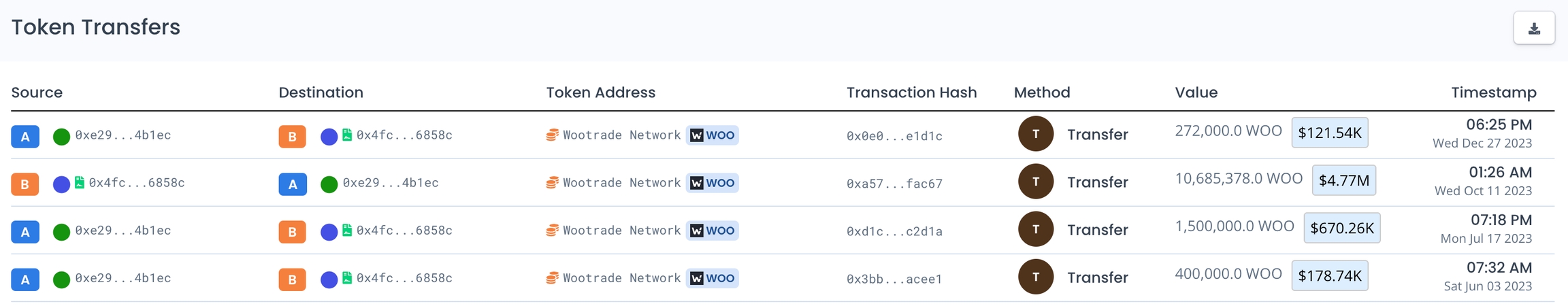Click the Value column header
This screenshot has height=306, width=1568.
tap(1196, 92)
